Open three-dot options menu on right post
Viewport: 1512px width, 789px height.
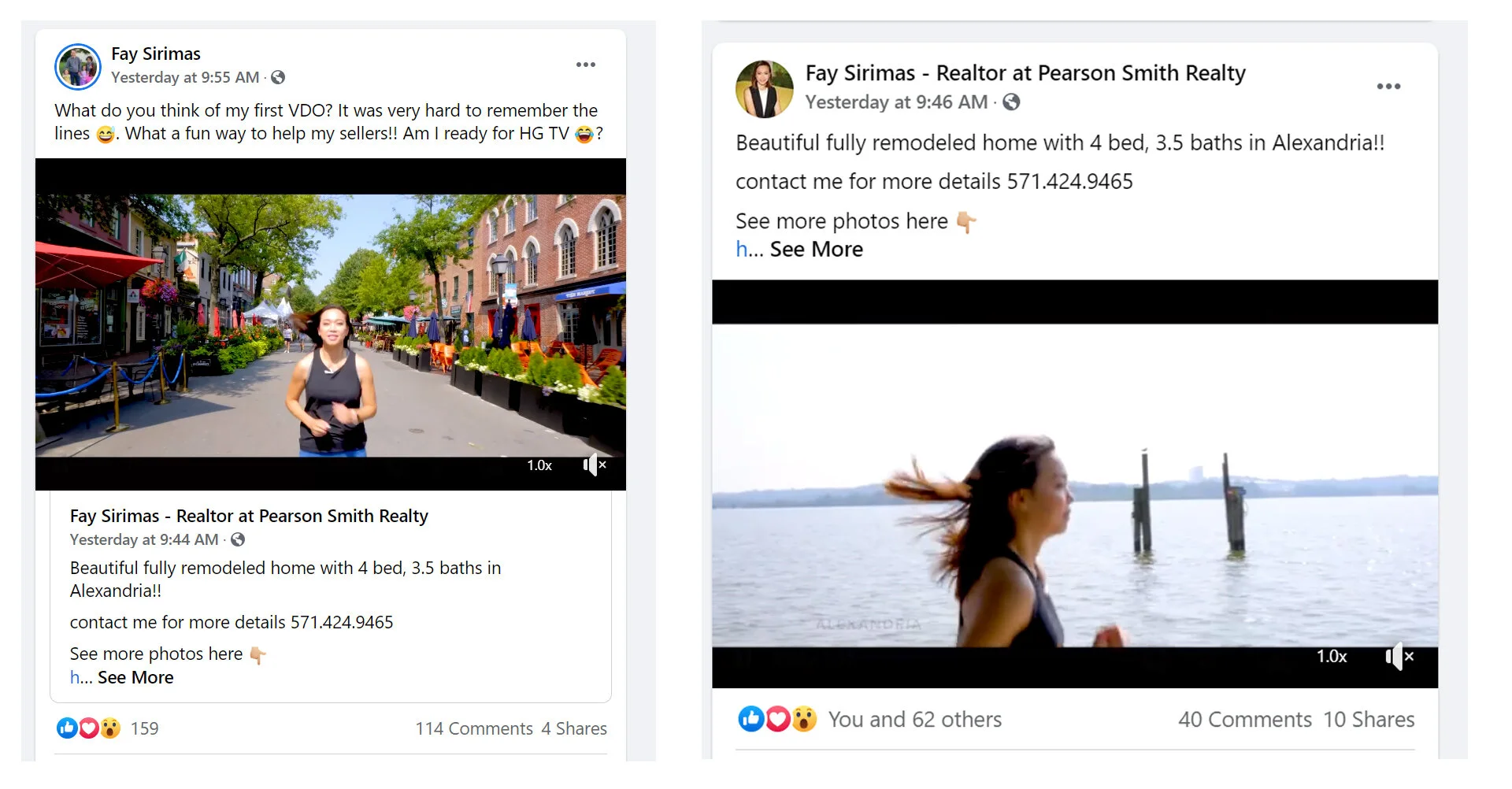(1388, 87)
